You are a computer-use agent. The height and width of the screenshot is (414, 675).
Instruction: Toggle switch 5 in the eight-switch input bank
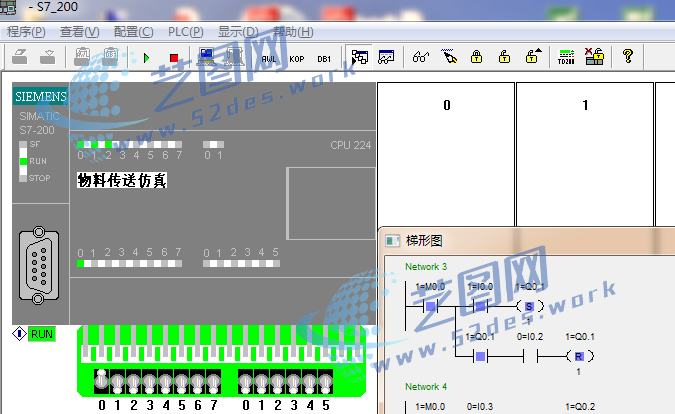click(181, 381)
